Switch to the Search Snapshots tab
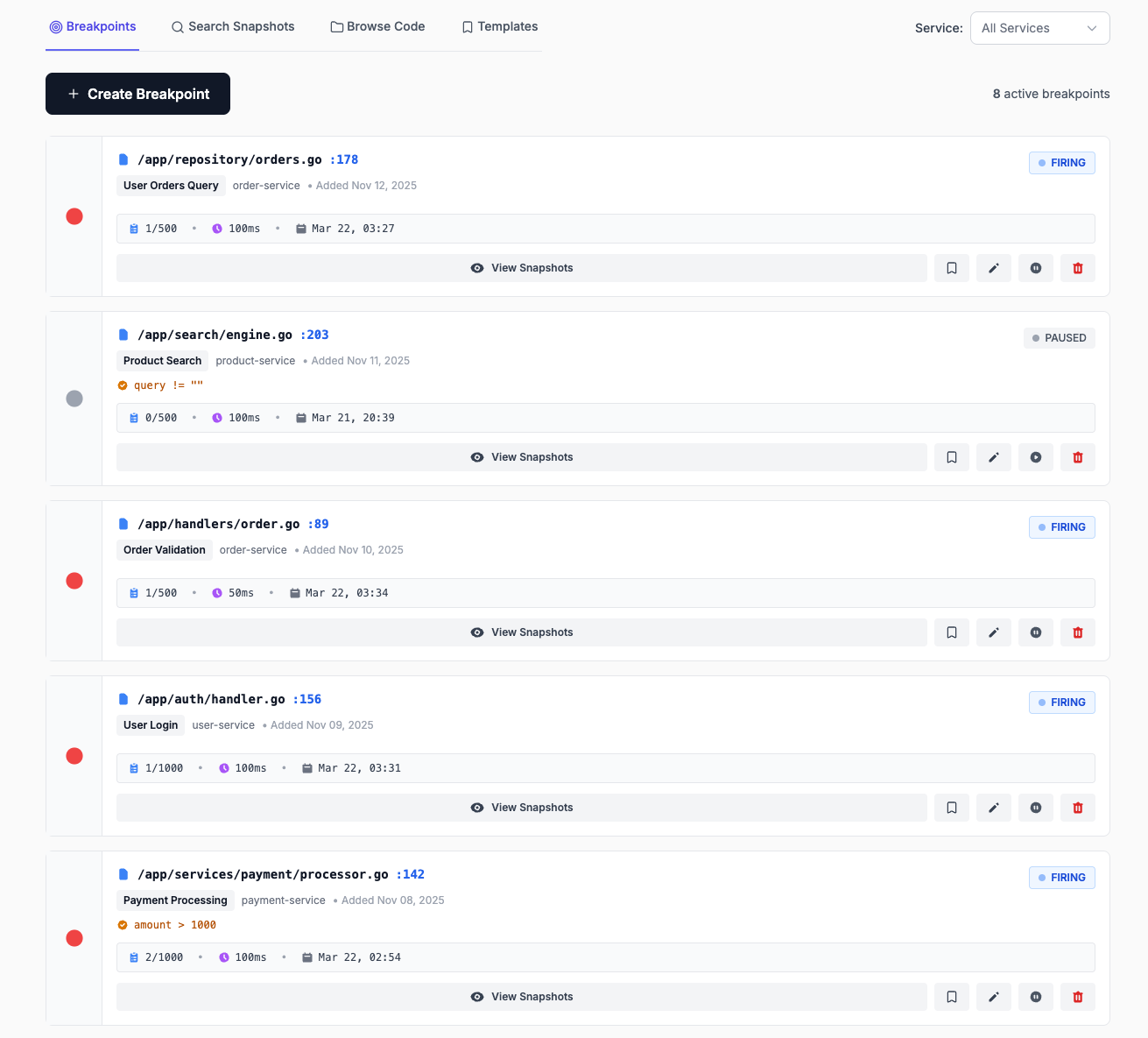Screen dimensions: 1148x1038 (233, 26)
